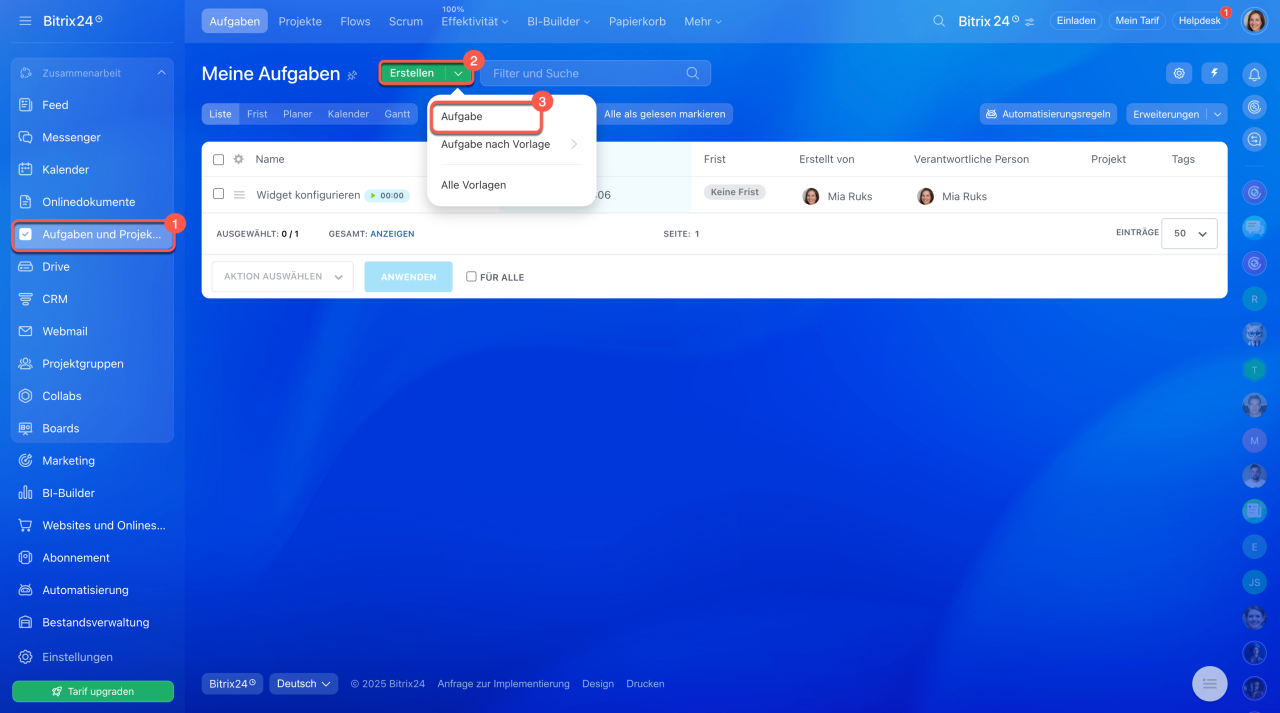Switch to the Projekte tab
This screenshot has height=713, width=1280.
point(300,21)
